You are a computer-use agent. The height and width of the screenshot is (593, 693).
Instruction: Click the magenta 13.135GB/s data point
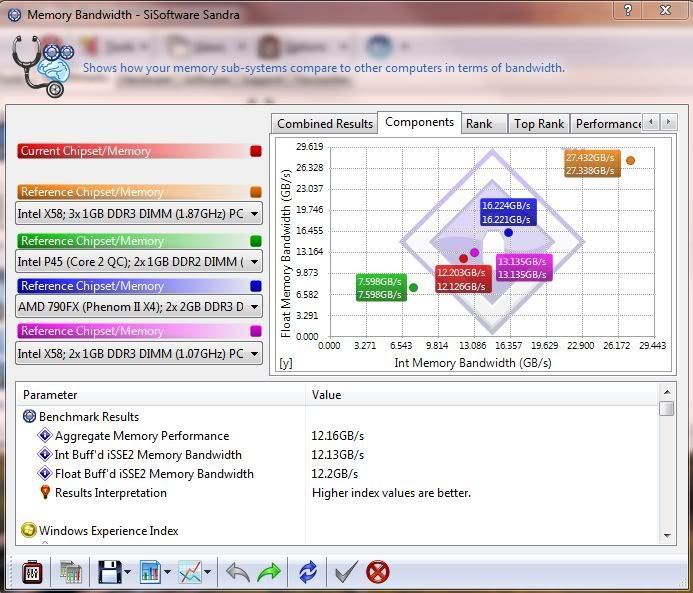(475, 252)
